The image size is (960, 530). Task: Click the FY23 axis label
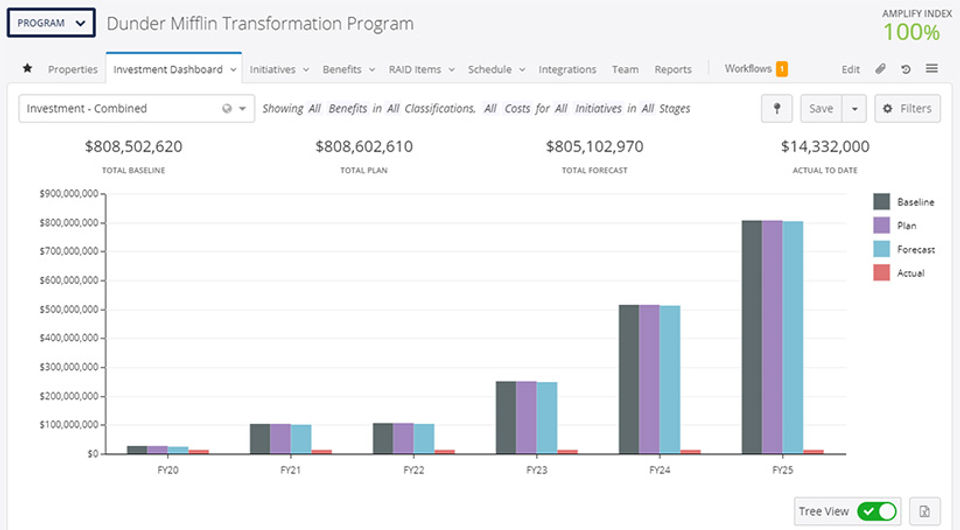(536, 470)
